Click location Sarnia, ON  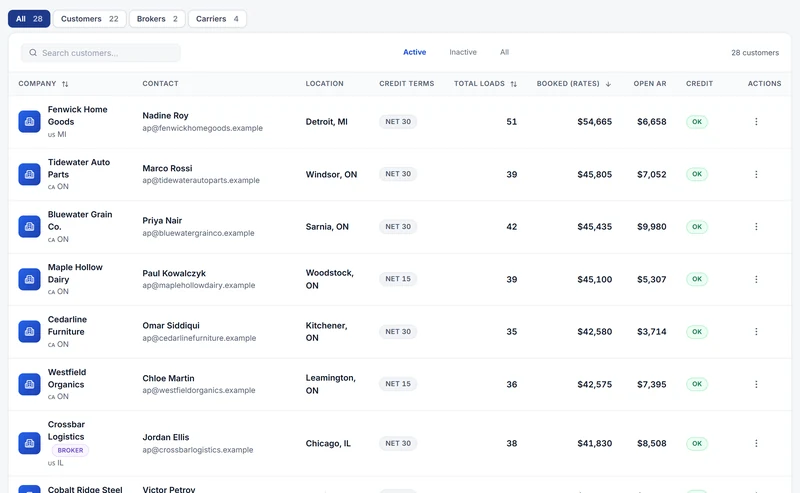pyautogui.click(x=327, y=227)
